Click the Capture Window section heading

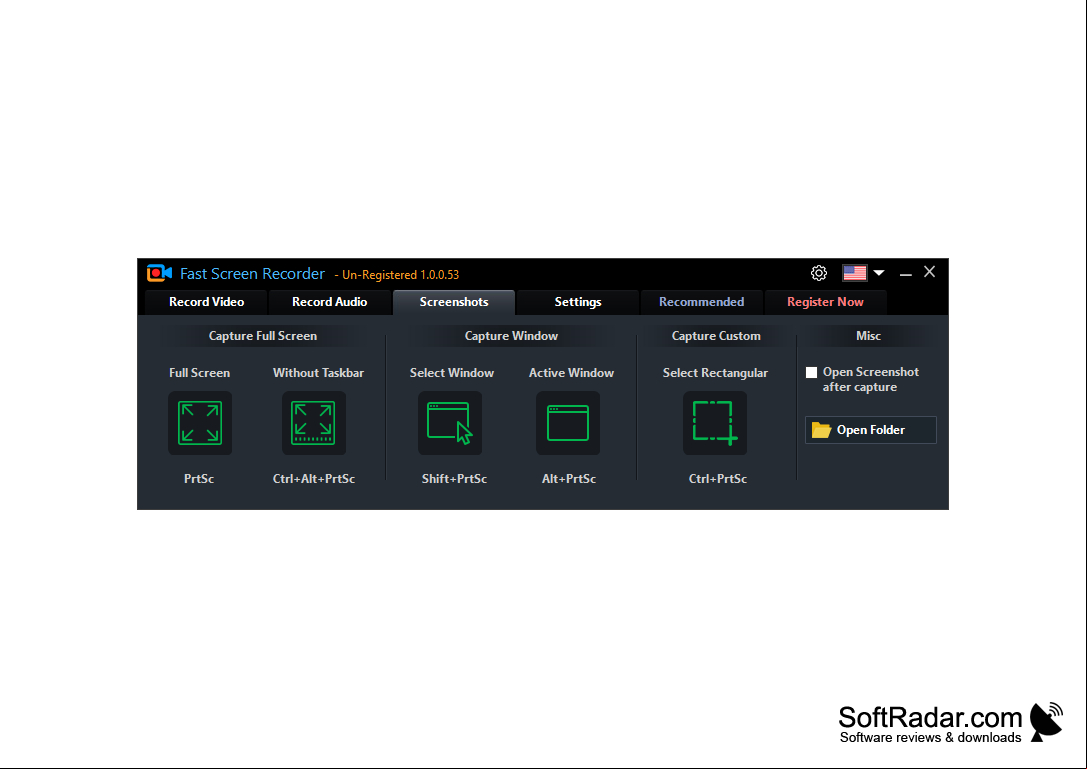coord(512,336)
